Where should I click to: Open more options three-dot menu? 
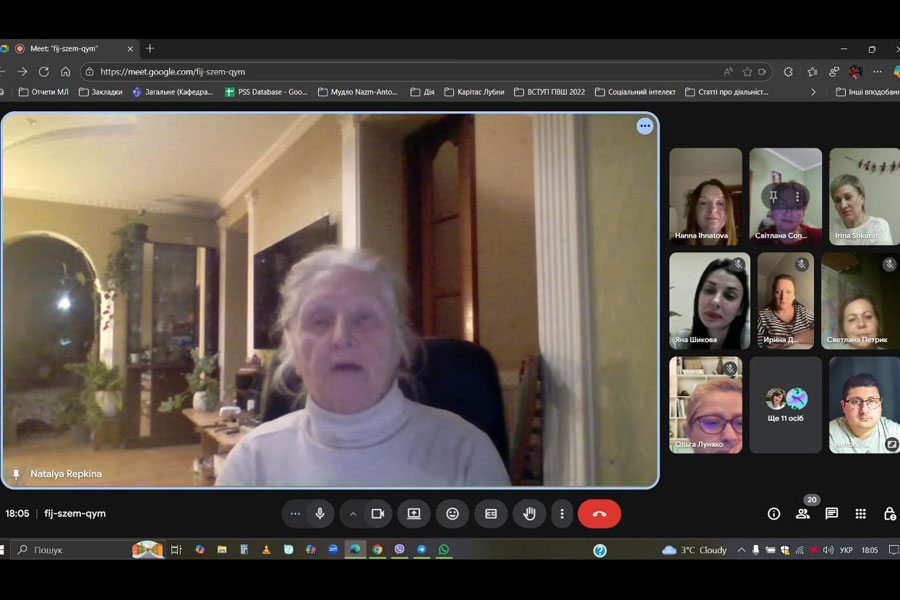[x=562, y=514]
